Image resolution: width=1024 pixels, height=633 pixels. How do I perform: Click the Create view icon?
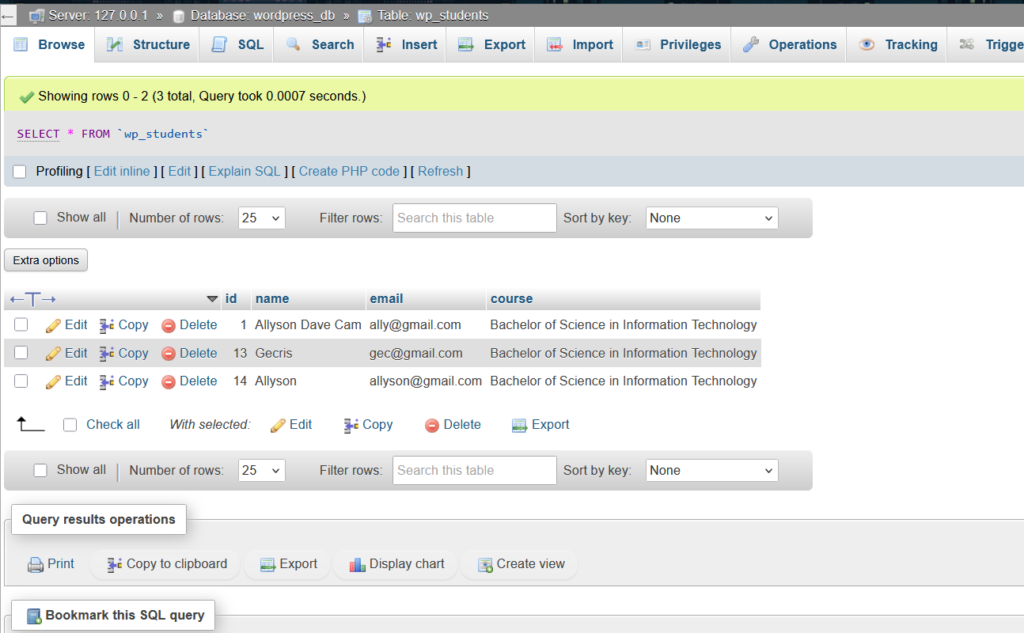click(x=485, y=564)
